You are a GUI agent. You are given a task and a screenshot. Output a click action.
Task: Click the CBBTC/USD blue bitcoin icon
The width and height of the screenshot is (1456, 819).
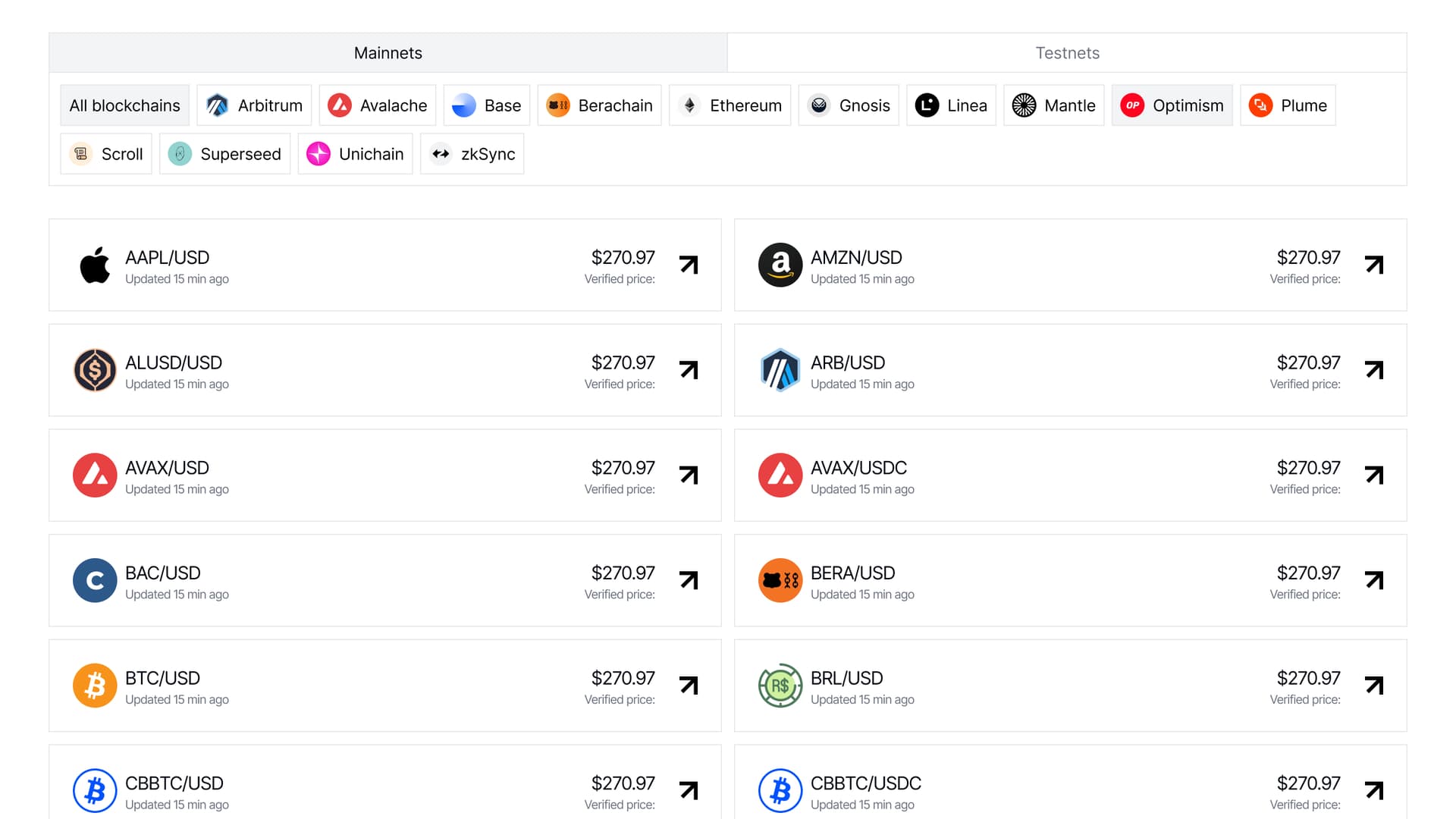pyautogui.click(x=95, y=791)
